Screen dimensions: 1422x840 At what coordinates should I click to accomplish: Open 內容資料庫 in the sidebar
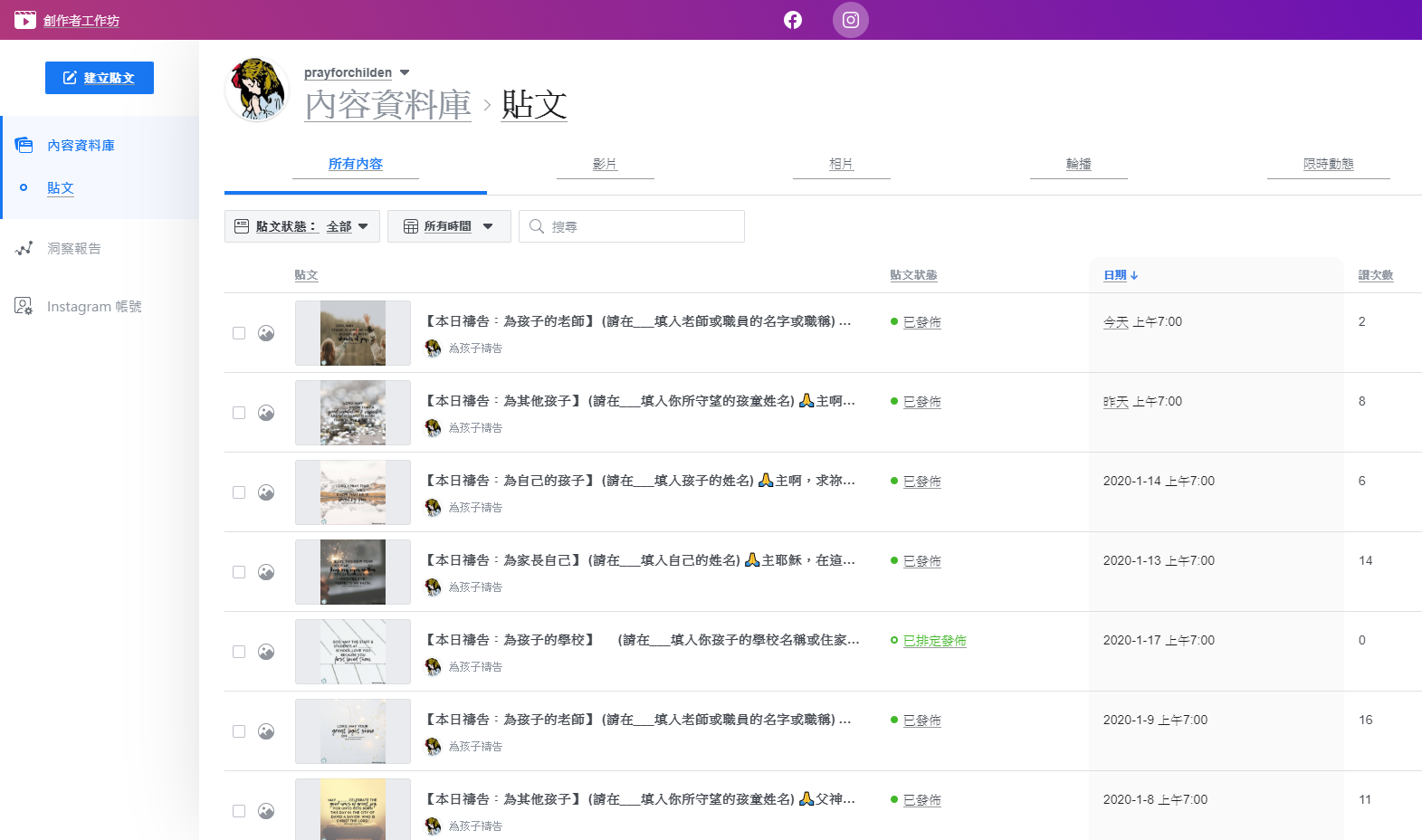point(81,146)
